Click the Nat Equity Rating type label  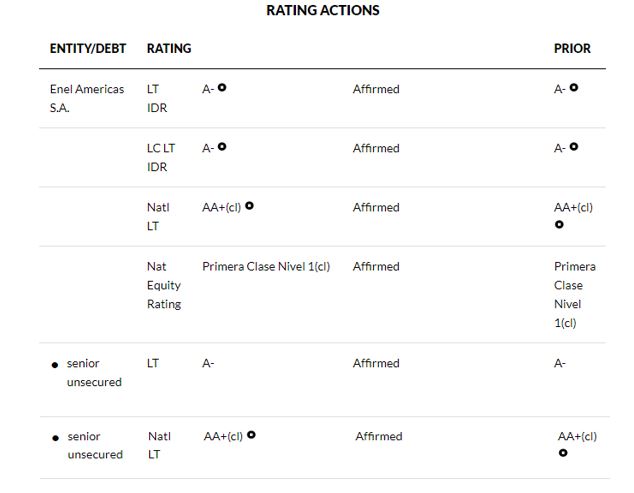click(164, 285)
